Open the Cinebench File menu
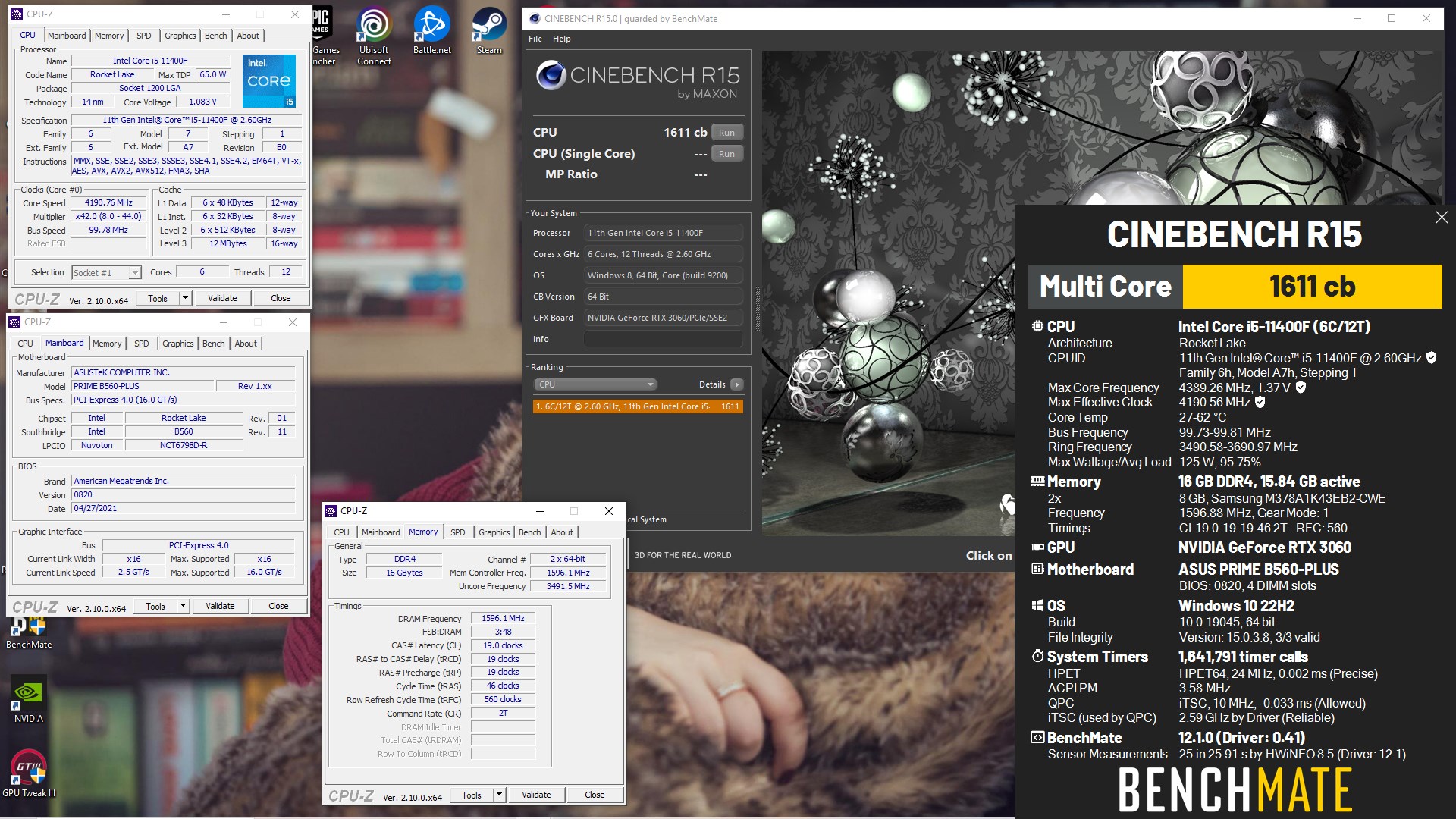Viewport: 1456px width, 819px height. click(535, 39)
